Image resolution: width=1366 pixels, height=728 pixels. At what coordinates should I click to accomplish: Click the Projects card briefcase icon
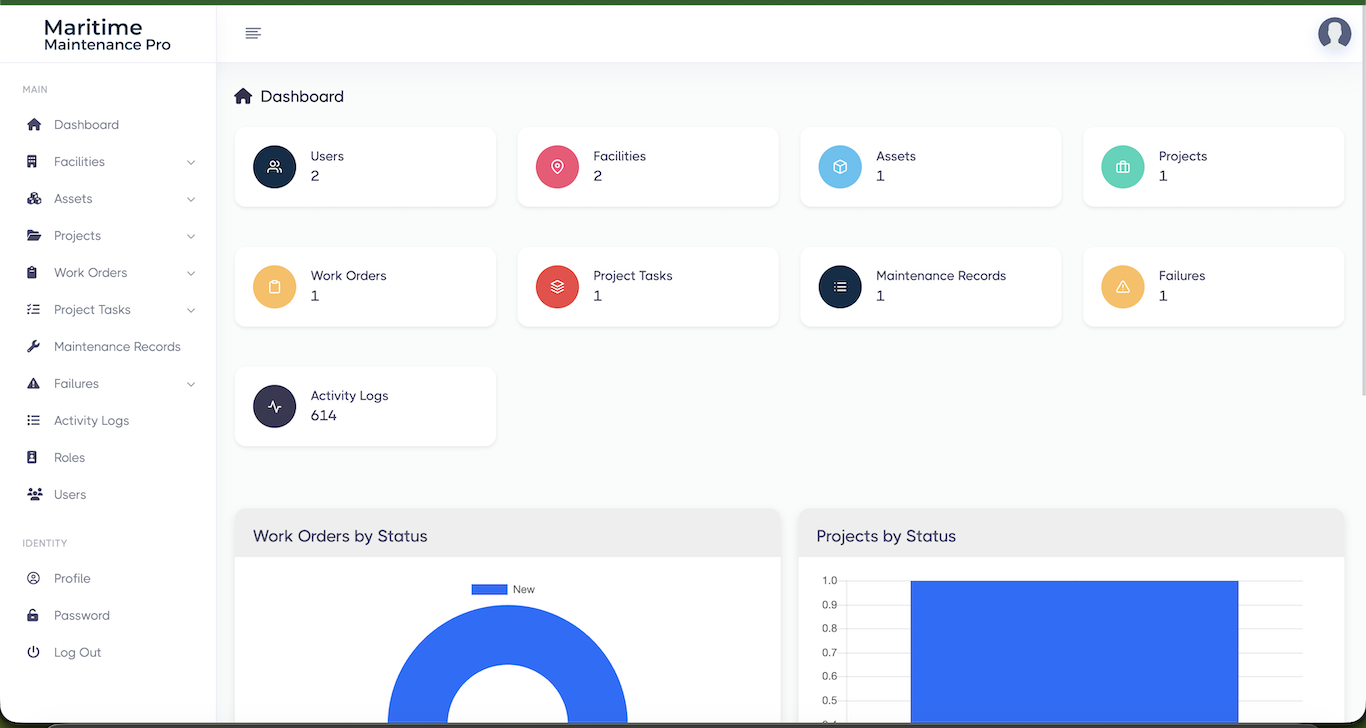point(1123,167)
